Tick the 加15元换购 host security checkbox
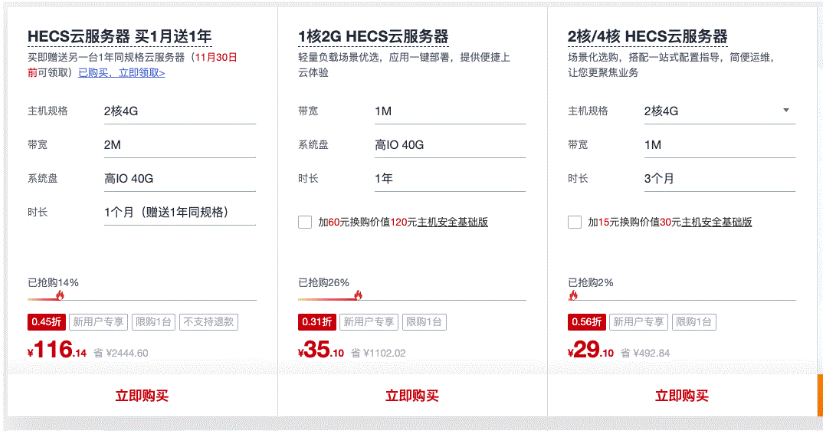 (574, 222)
